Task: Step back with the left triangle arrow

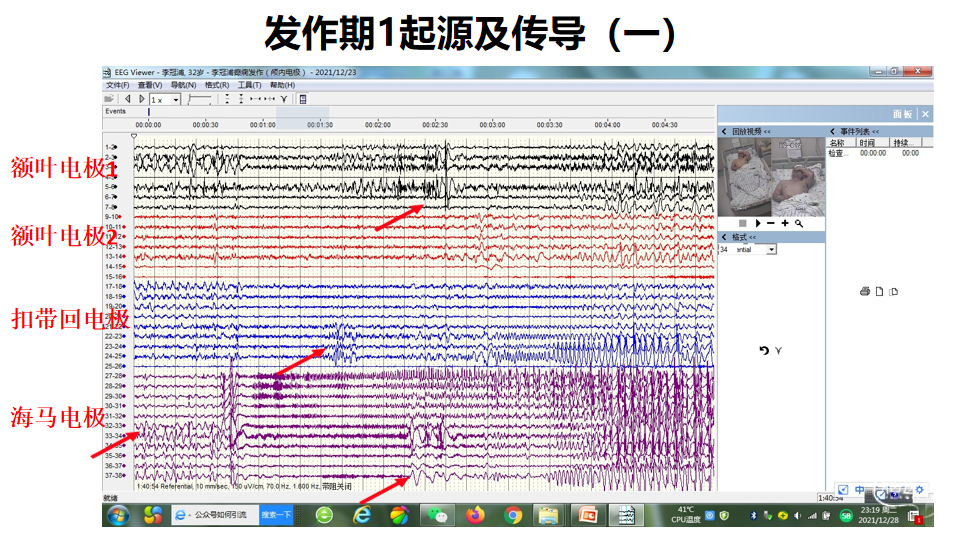Action: tap(127, 99)
